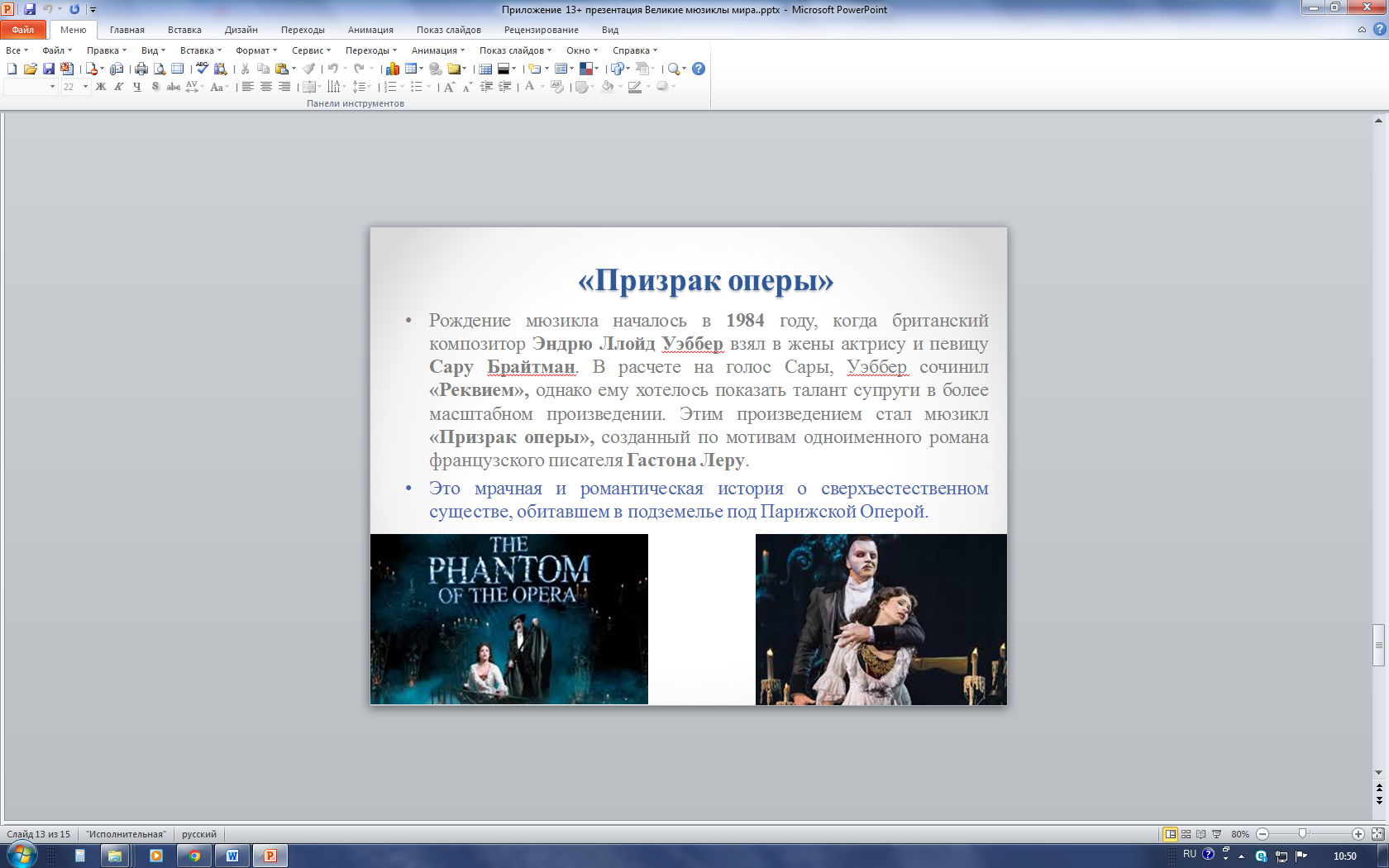Viewport: 1389px width, 868px height.
Task: Toggle Underline (Ч) formatting
Action: (137, 87)
